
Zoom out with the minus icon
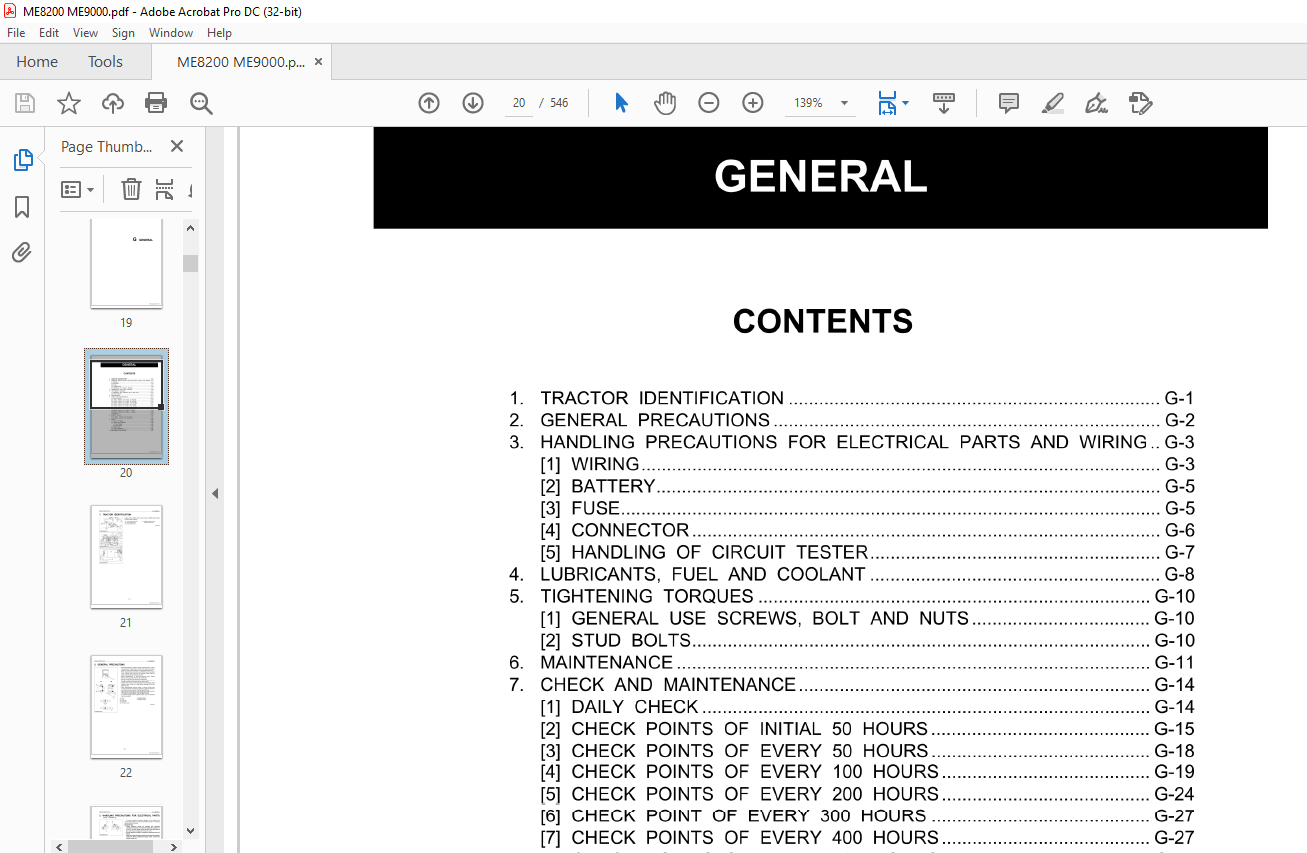709,103
